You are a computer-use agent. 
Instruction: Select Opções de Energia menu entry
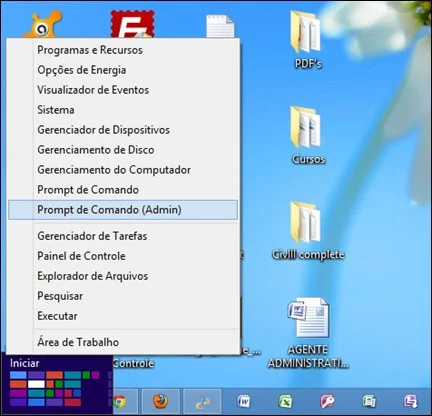click(x=123, y=70)
